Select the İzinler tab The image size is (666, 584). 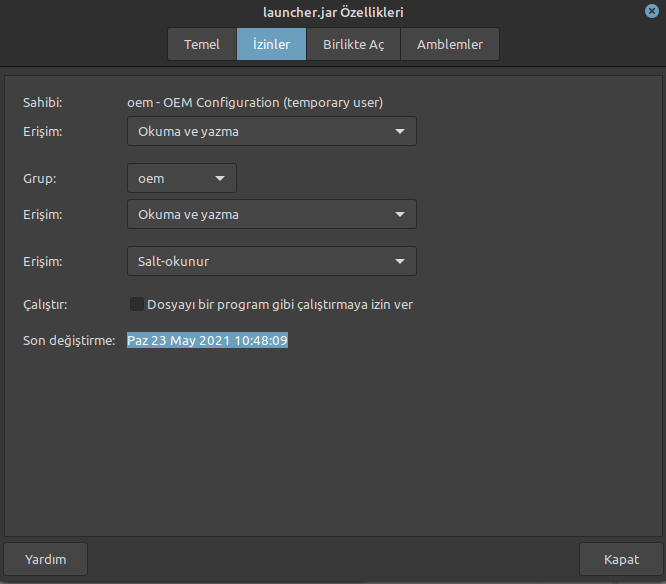tap(271, 44)
